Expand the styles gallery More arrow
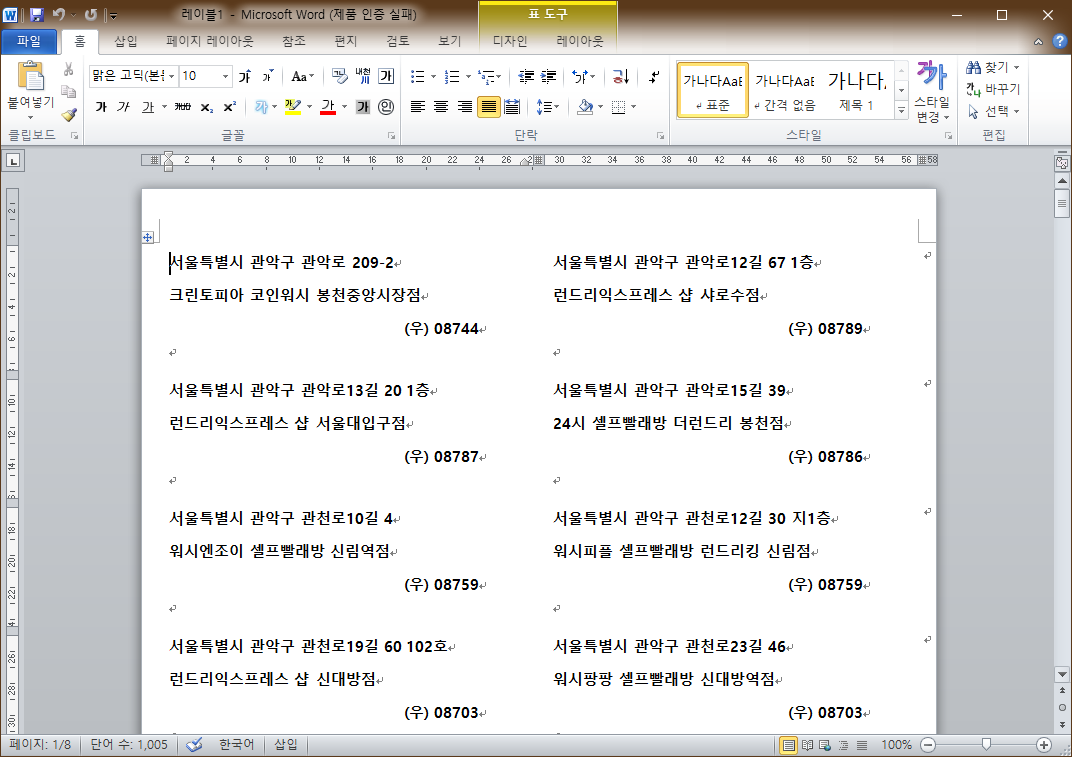Viewport: 1072px width, 757px height. pos(901,109)
